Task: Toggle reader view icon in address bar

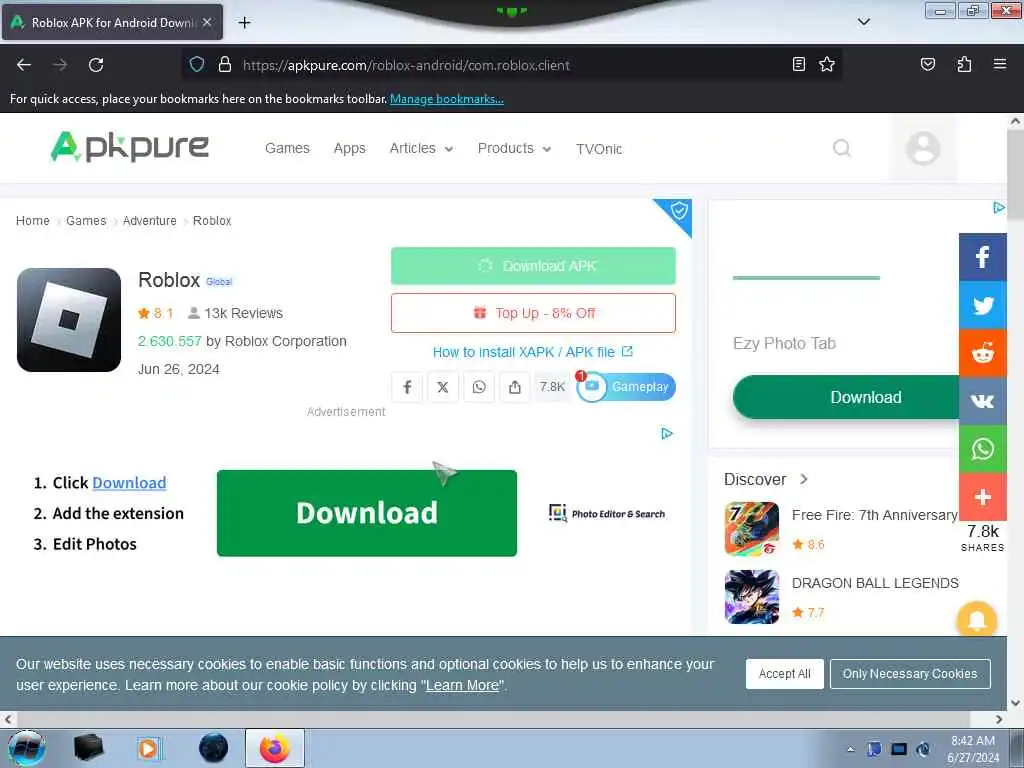Action: [798, 64]
